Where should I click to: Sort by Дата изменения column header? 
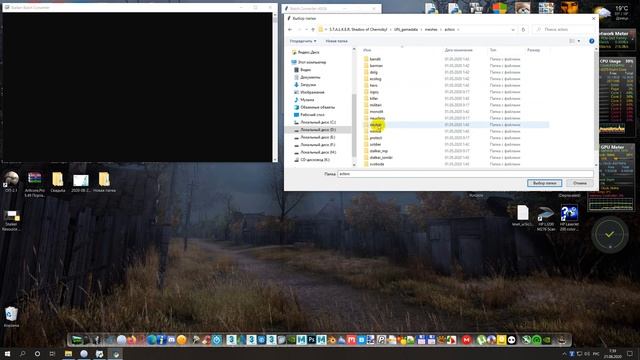tap(458, 50)
